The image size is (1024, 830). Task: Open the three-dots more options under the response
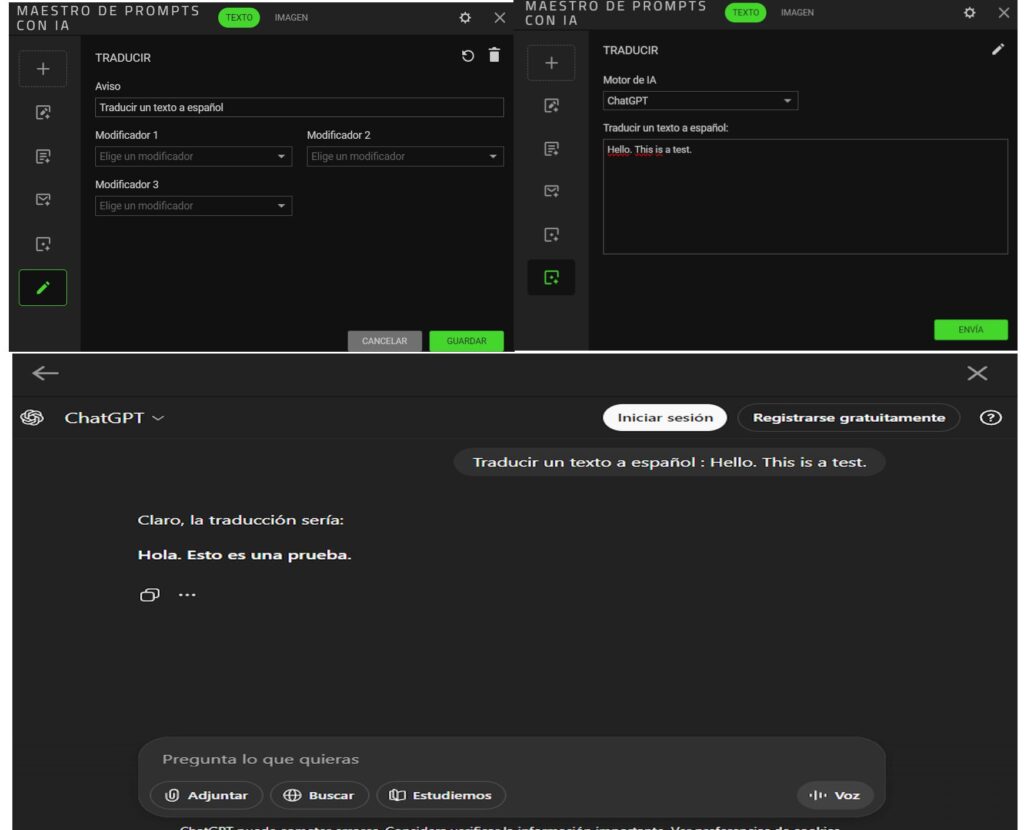(x=187, y=595)
